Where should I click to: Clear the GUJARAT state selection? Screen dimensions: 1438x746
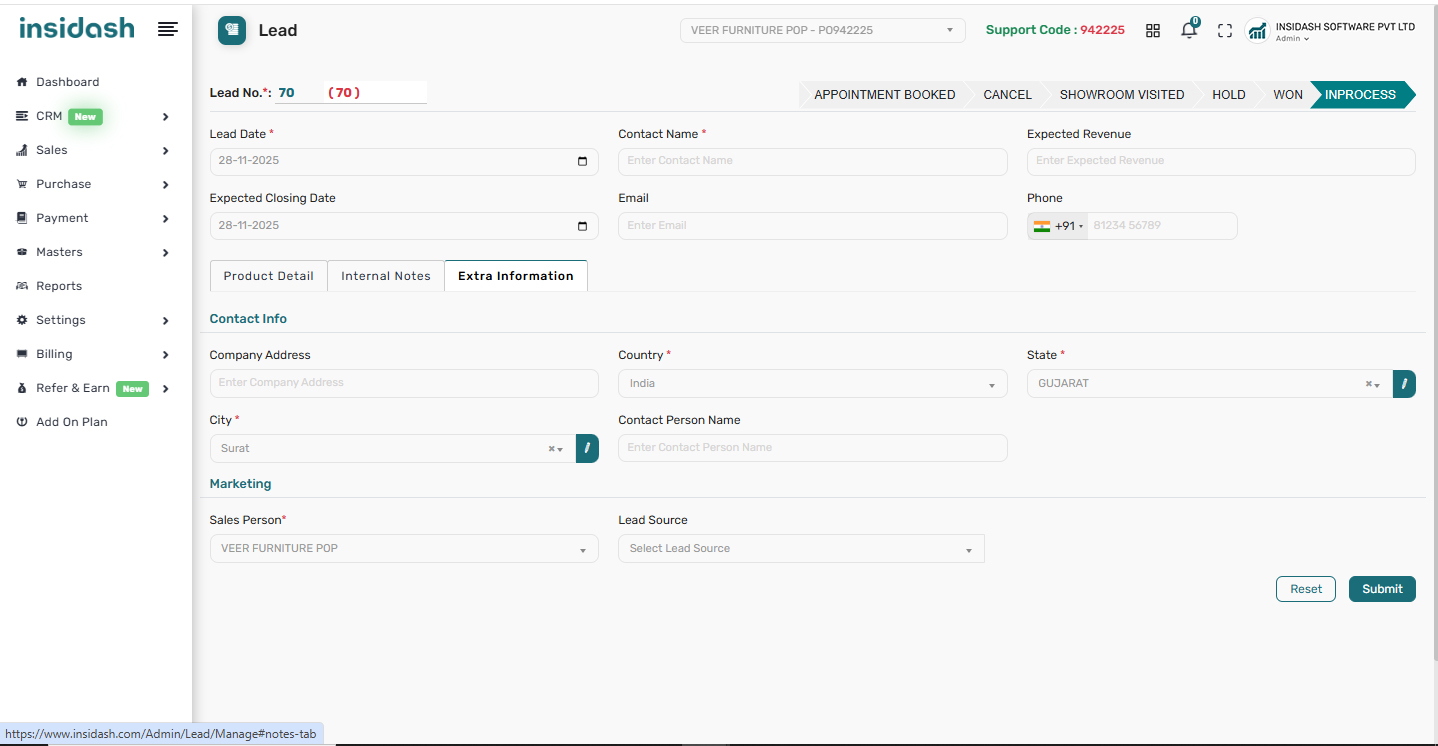tap(1368, 385)
